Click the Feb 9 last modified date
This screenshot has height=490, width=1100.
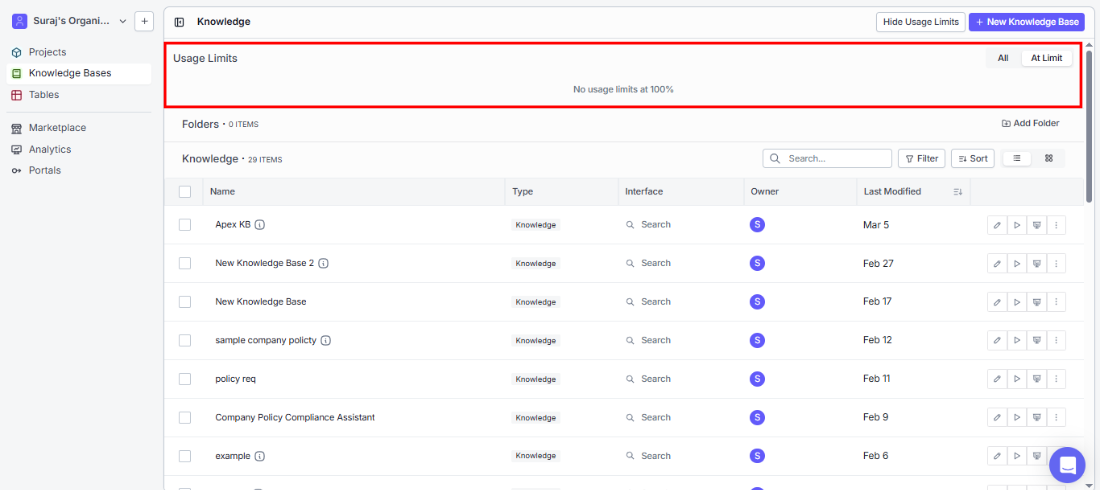point(876,417)
